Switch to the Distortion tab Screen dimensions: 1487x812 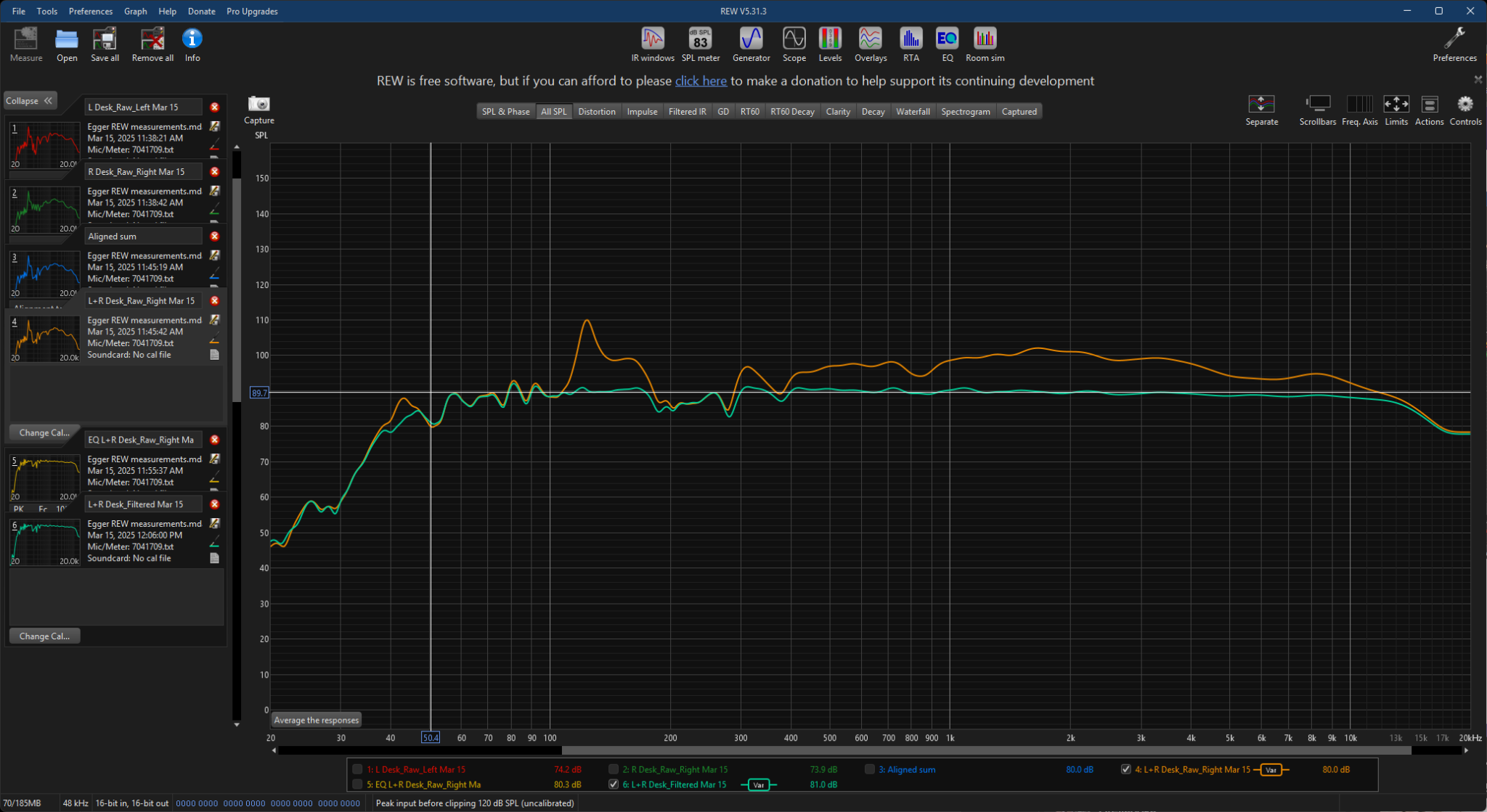coord(597,111)
